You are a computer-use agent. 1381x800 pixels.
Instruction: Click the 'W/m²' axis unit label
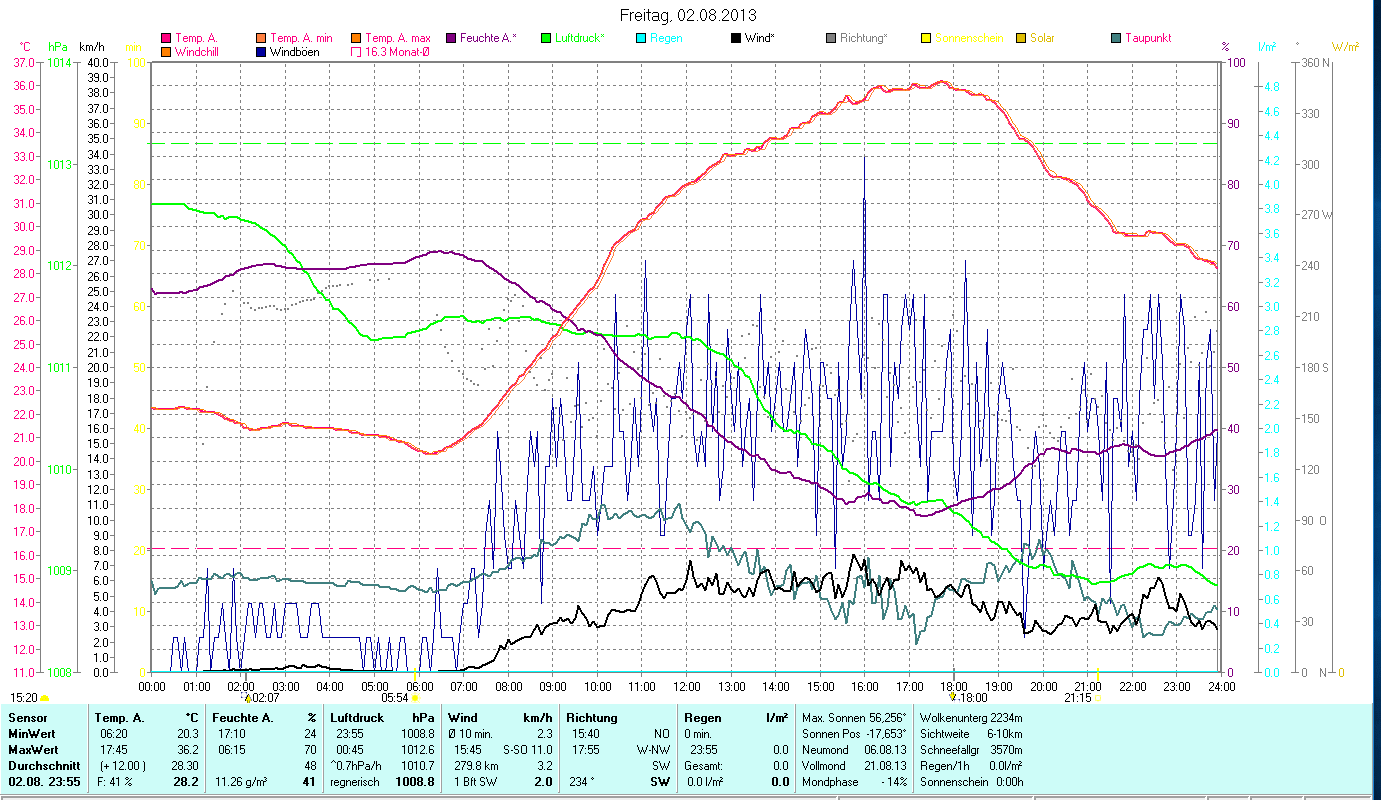(x=1344, y=47)
